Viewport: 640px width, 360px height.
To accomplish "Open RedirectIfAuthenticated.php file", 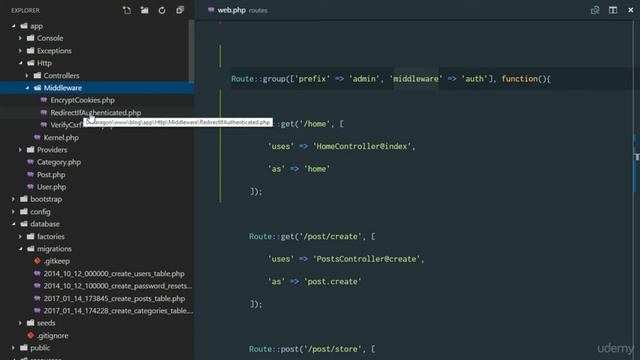I will click(96, 113).
